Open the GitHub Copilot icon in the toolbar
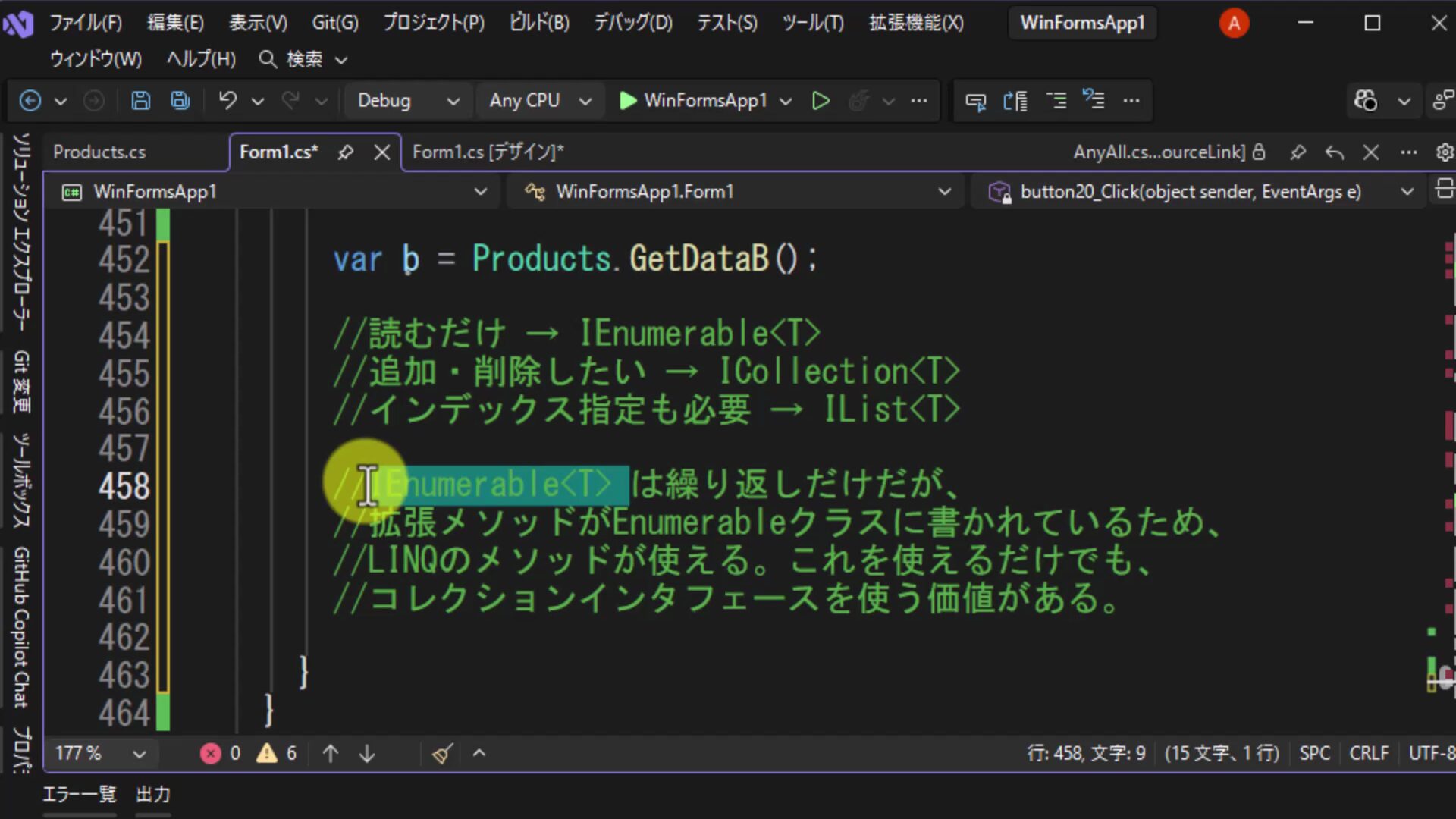Image resolution: width=1456 pixels, height=819 pixels. pos(1366,101)
